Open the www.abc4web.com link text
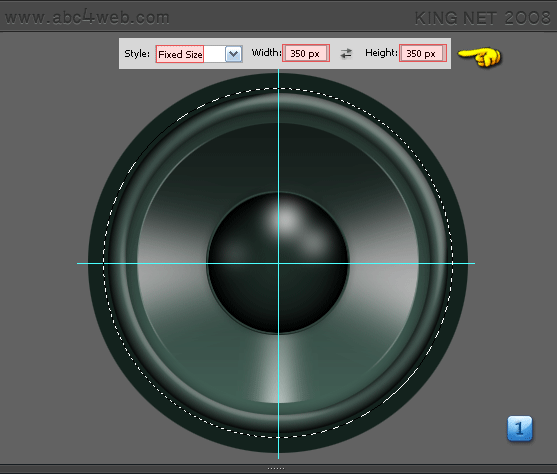 coord(87,17)
